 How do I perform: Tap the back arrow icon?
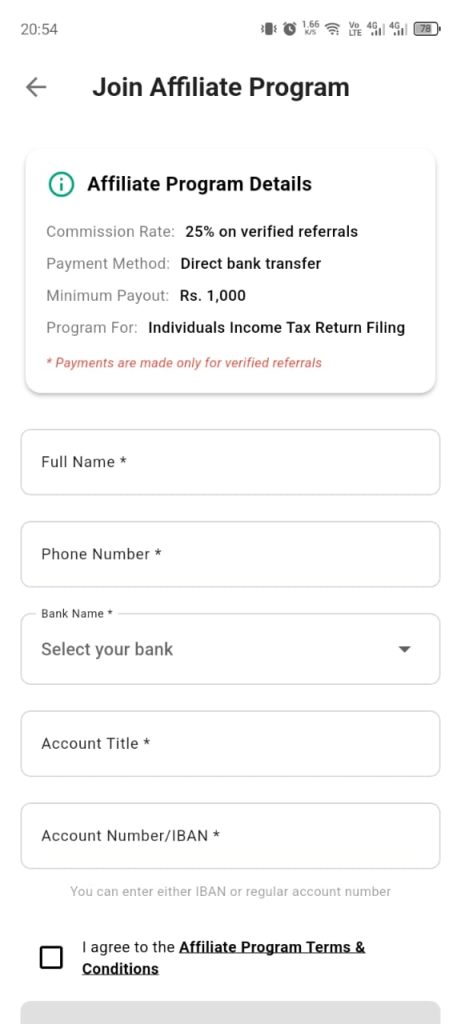tap(36, 88)
